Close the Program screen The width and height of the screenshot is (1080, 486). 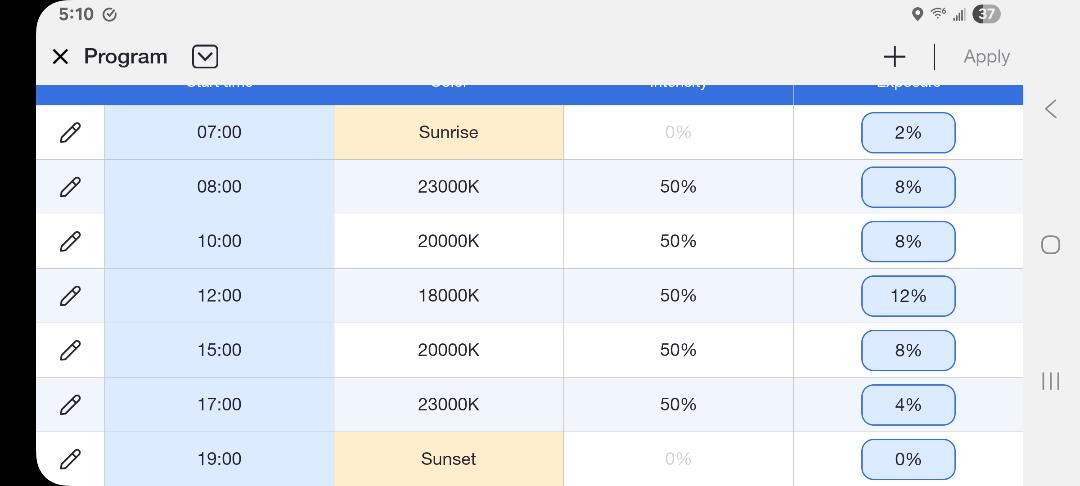point(60,56)
